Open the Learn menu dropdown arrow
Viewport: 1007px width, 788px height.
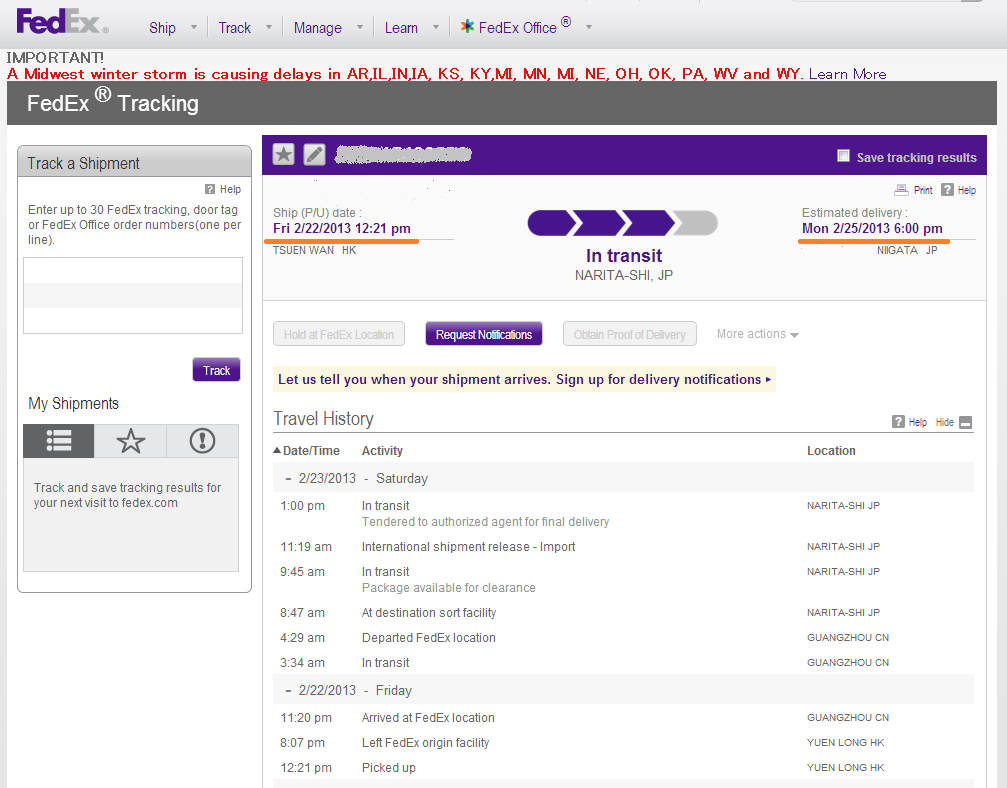point(436,27)
